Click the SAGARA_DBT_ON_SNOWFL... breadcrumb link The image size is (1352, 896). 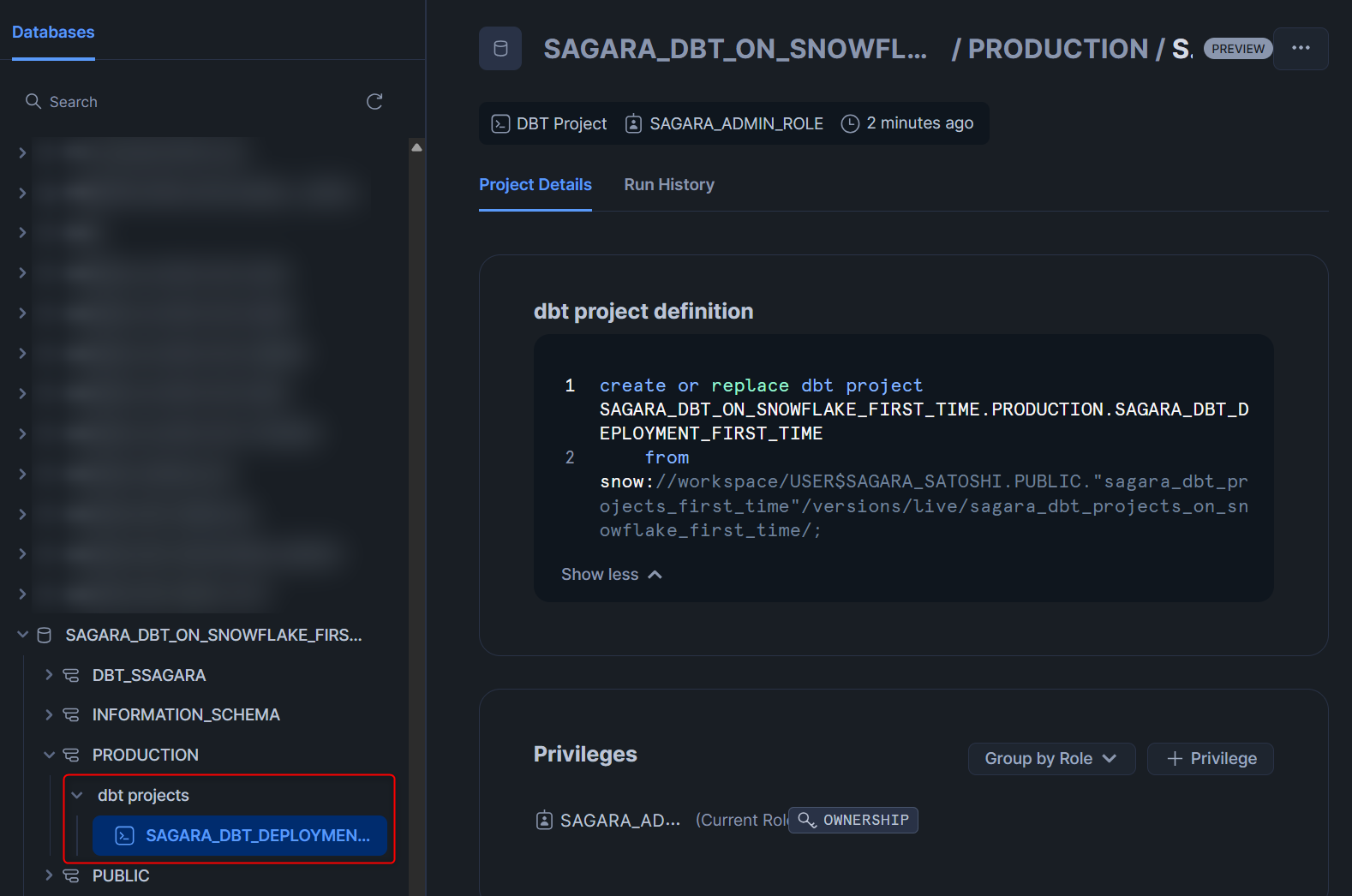[x=735, y=49]
